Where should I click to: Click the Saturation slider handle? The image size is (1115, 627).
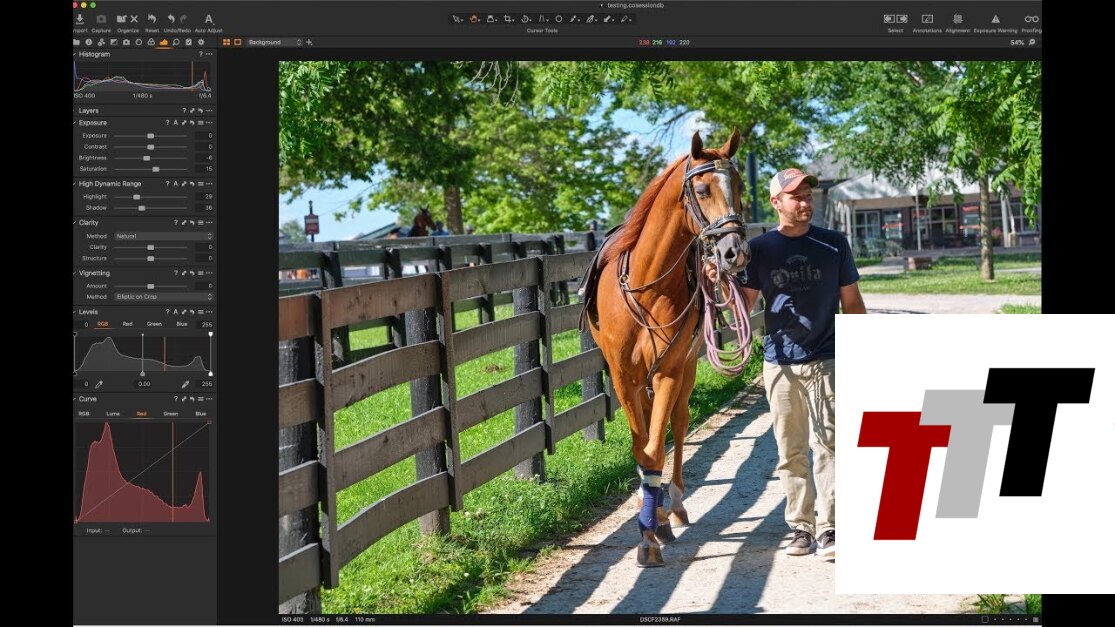(x=155, y=169)
